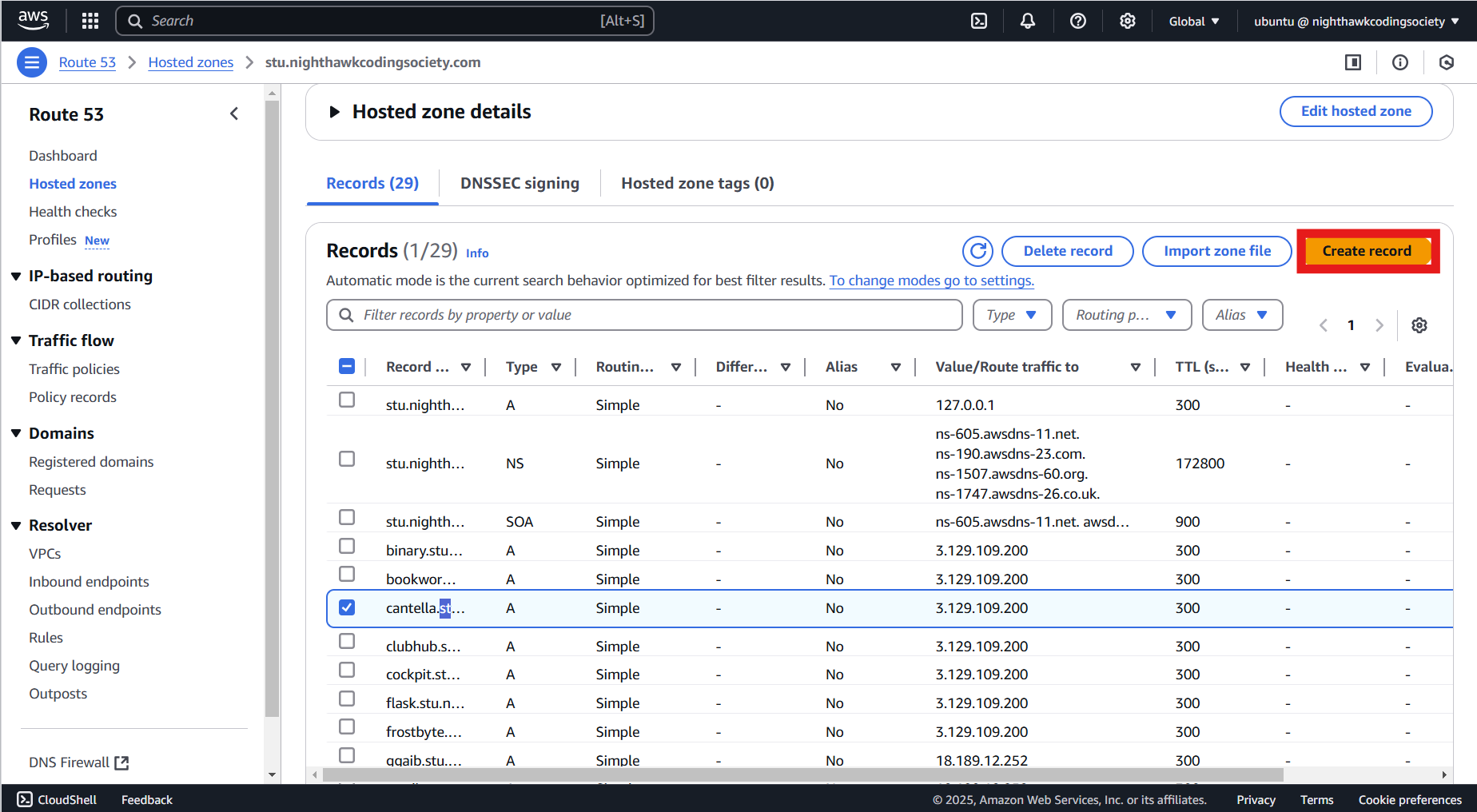1477x812 pixels.
Task: Open Registered domains in sidebar
Action: pos(91,462)
